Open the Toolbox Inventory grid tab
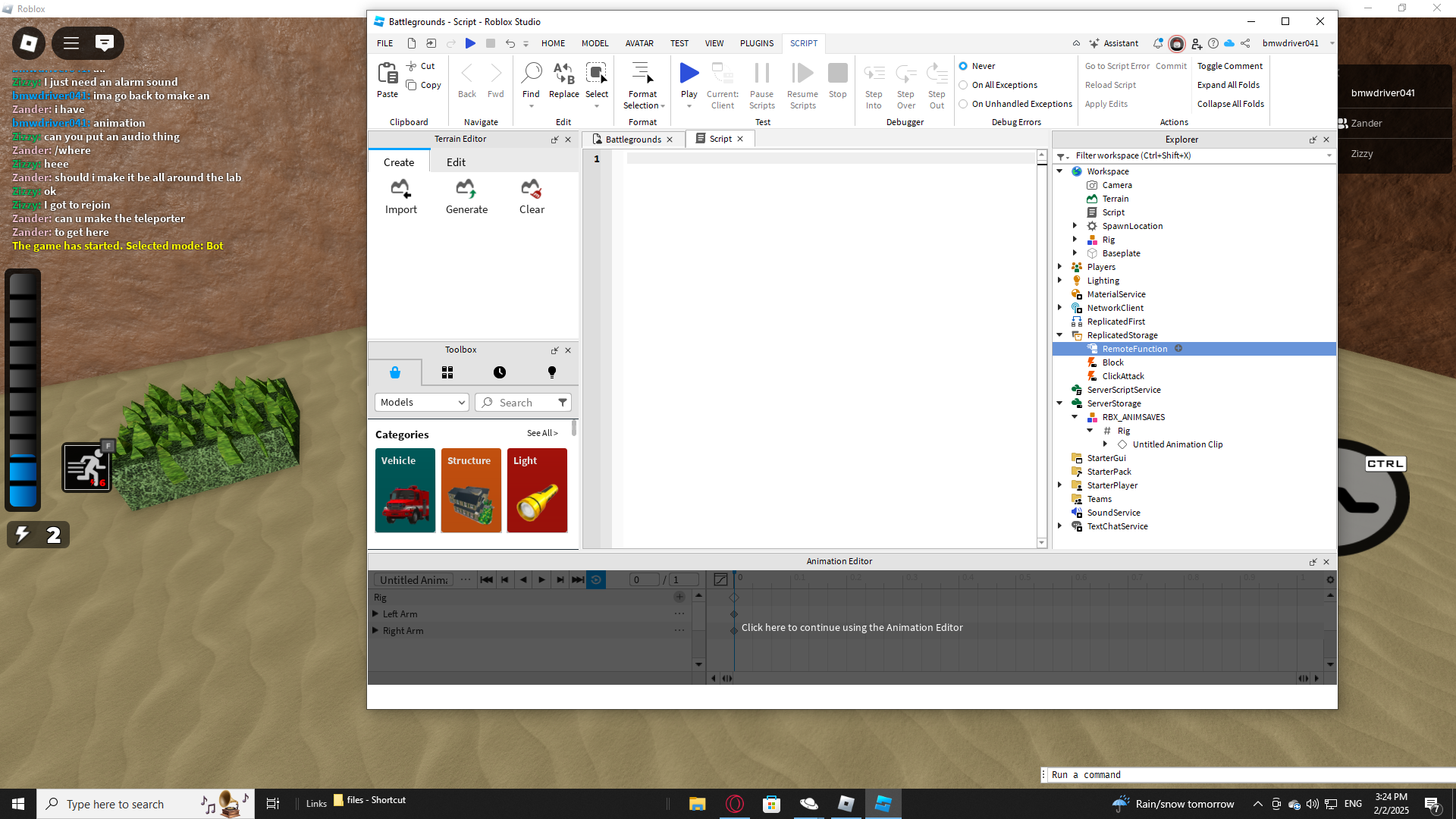Image resolution: width=1456 pixels, height=819 pixels. click(x=447, y=372)
